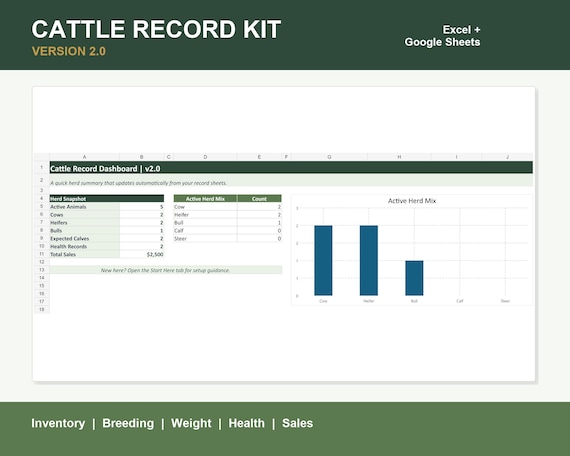Select the Expected Calves label cell
The image size is (570, 456).
[x=84, y=239]
